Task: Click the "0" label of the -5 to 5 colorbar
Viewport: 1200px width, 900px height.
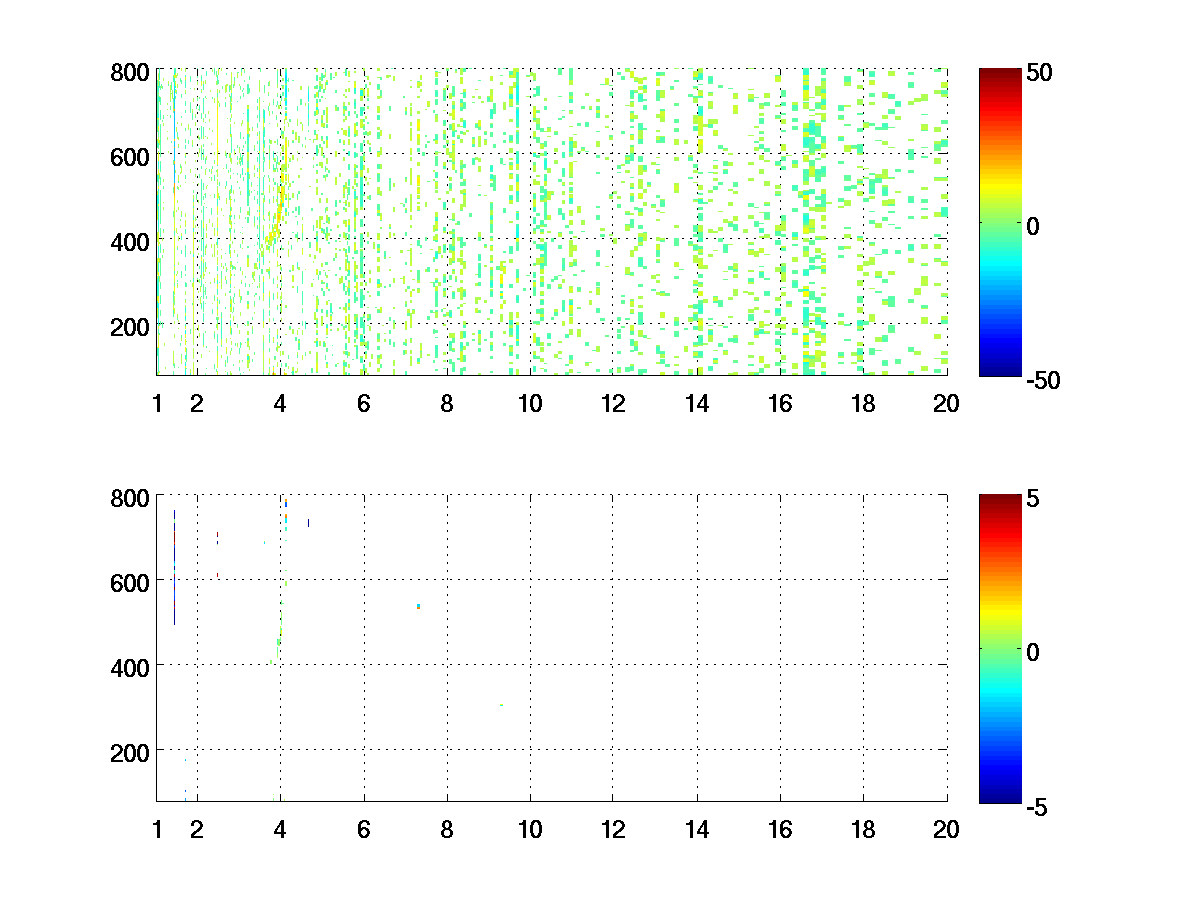Action: (x=1034, y=652)
